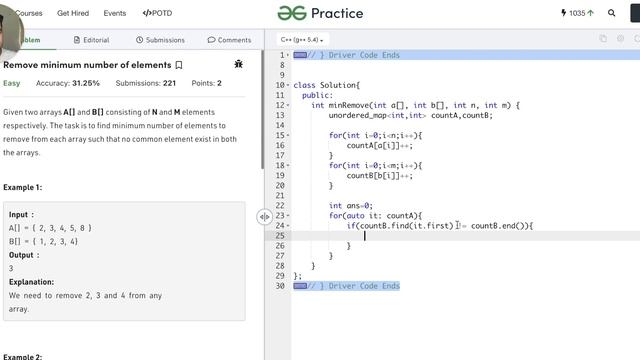Viewport: 640px width, 360px height.
Task: Collapse minRemove function fold on line 12
Action: click(288, 105)
